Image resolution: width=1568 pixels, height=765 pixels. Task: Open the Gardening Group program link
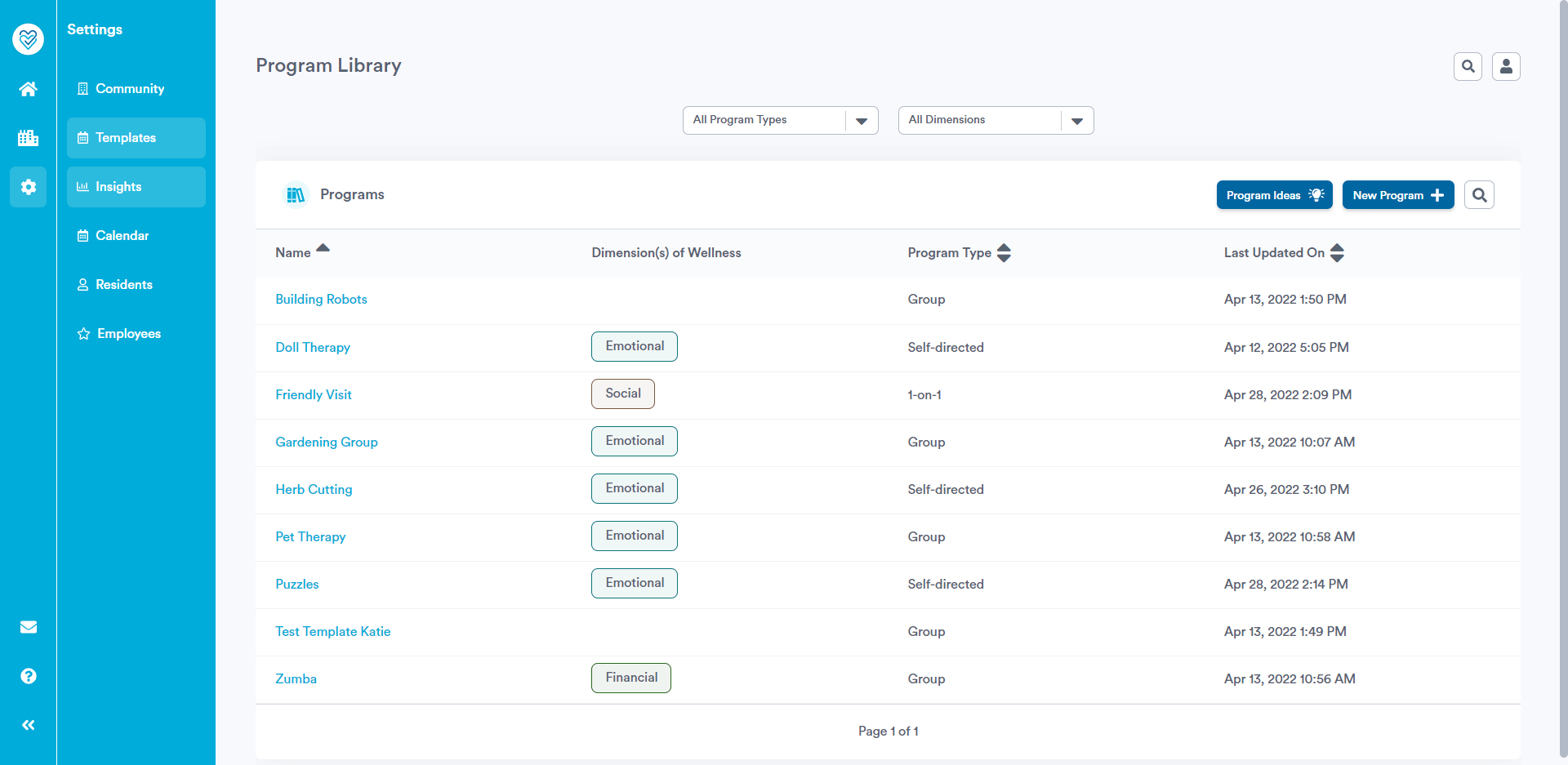[327, 443]
